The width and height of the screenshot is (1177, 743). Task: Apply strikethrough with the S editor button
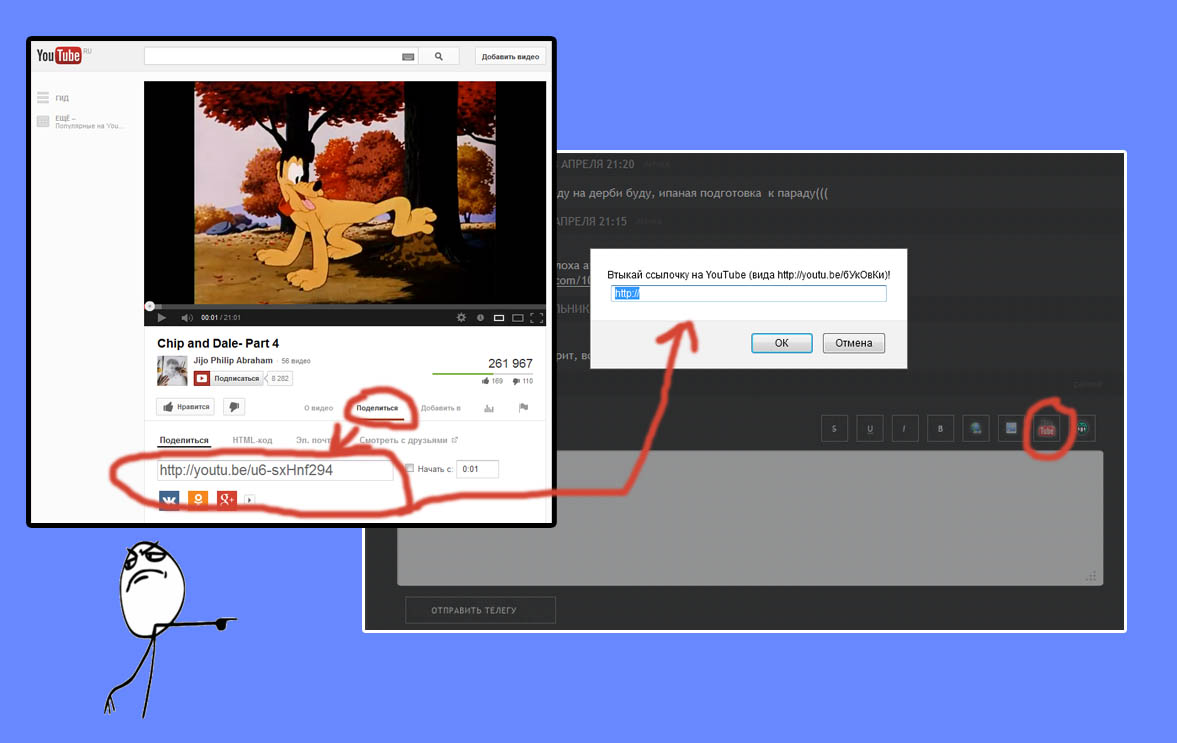tap(834, 429)
